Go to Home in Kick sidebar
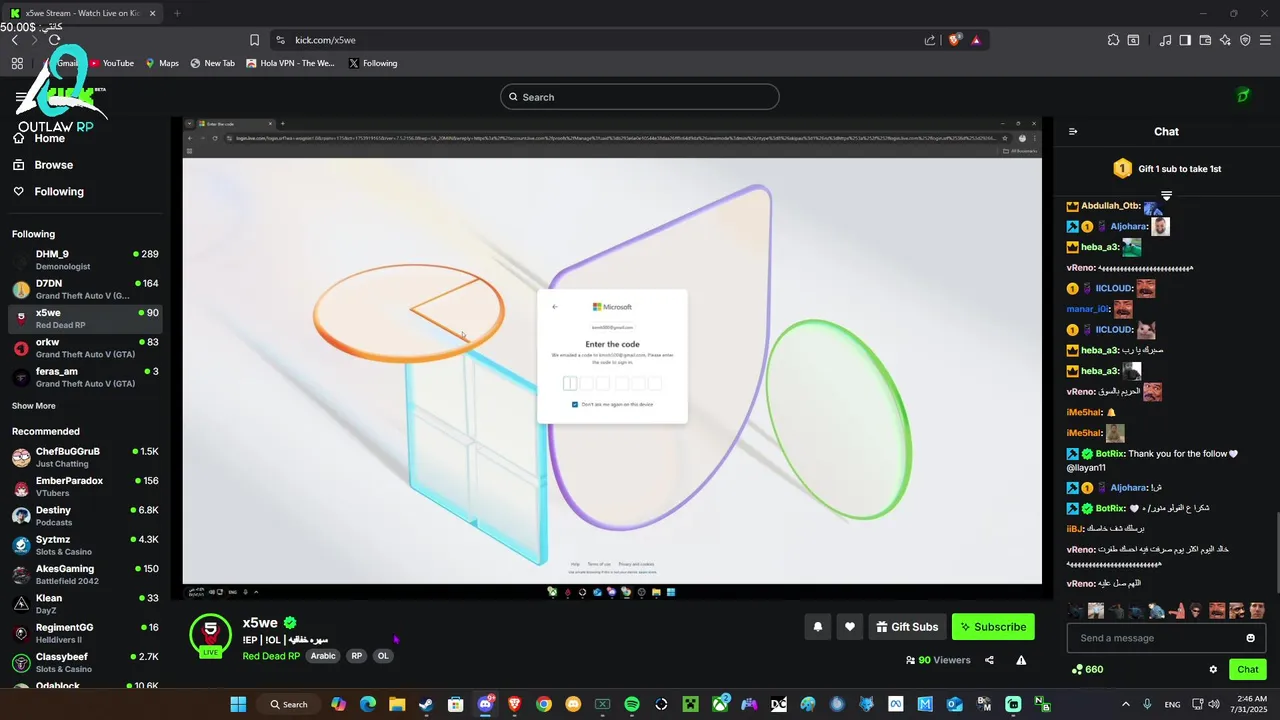 coord(40,138)
